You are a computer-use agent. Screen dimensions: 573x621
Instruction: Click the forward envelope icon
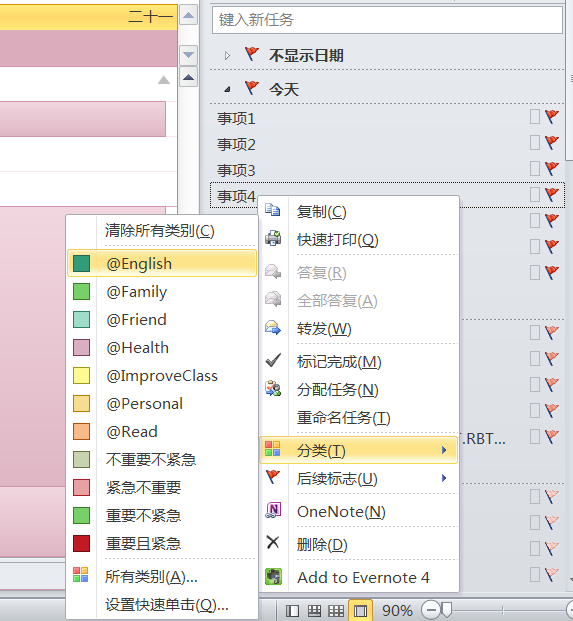273,328
